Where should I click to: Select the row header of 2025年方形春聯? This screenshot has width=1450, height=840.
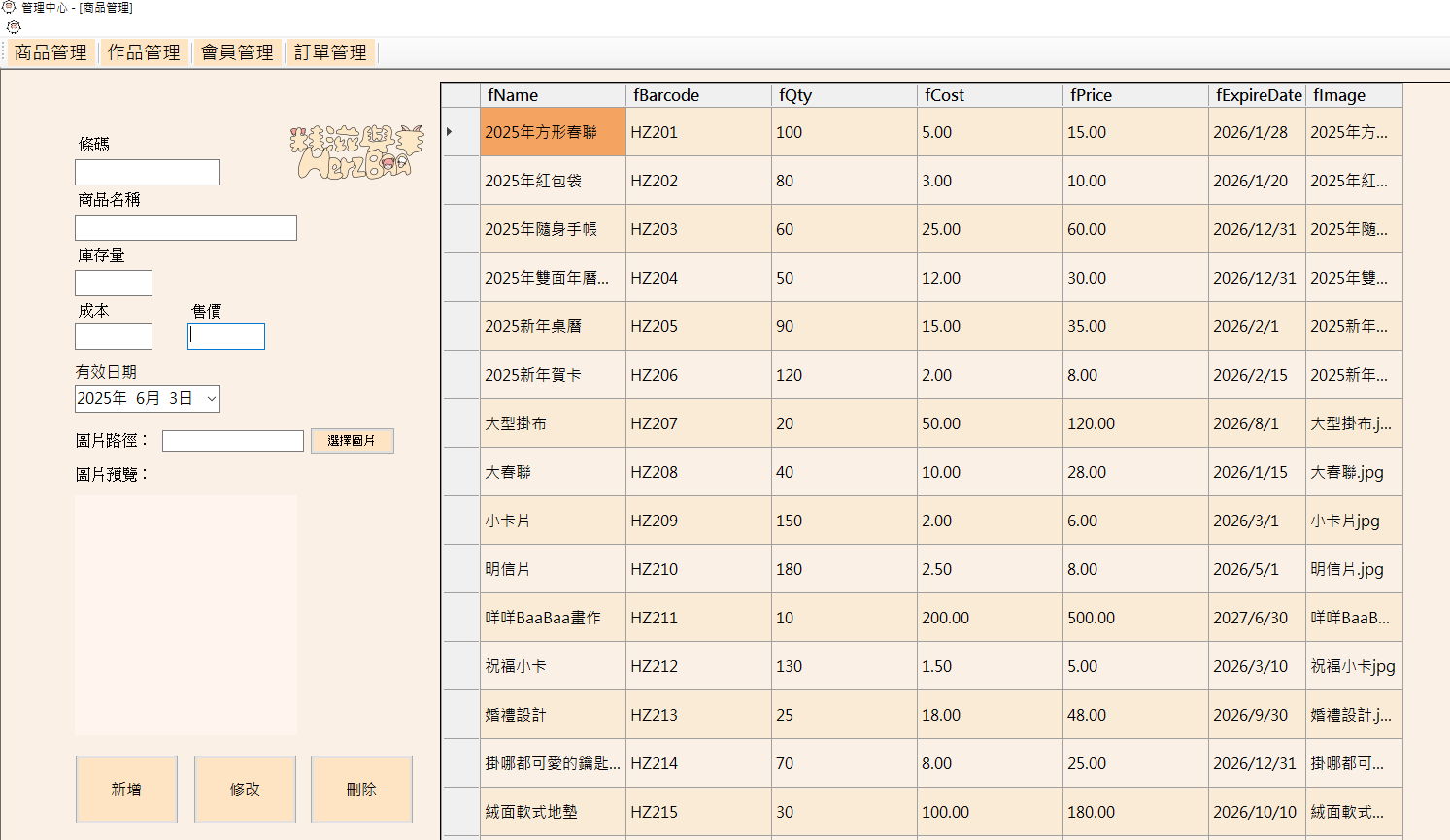(x=461, y=132)
